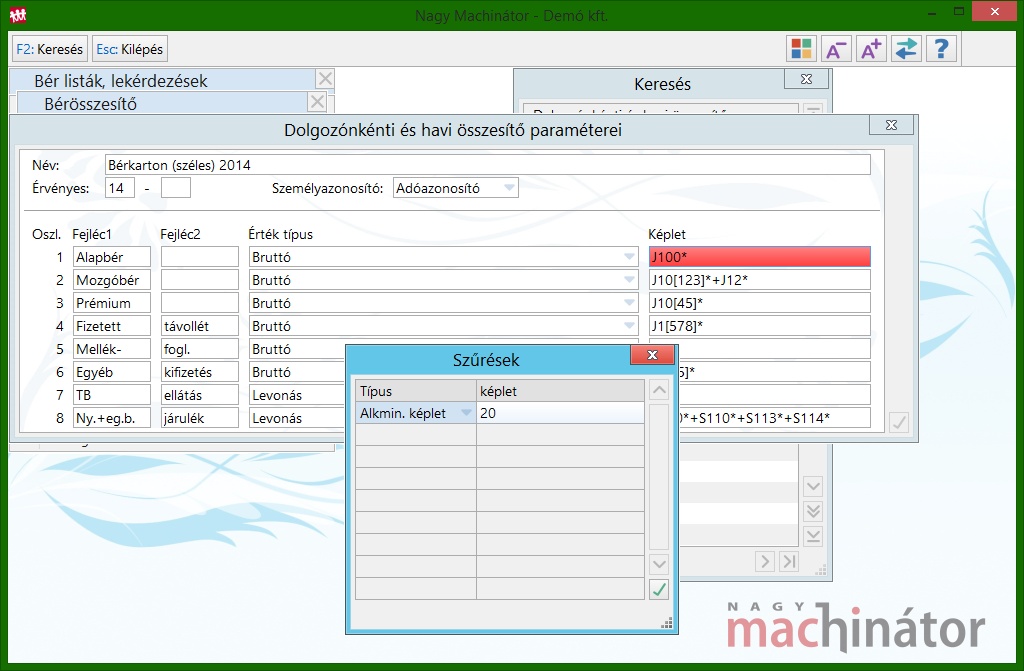The width and height of the screenshot is (1024, 671).
Task: Click the Fizetett header field
Action: [x=112, y=325]
